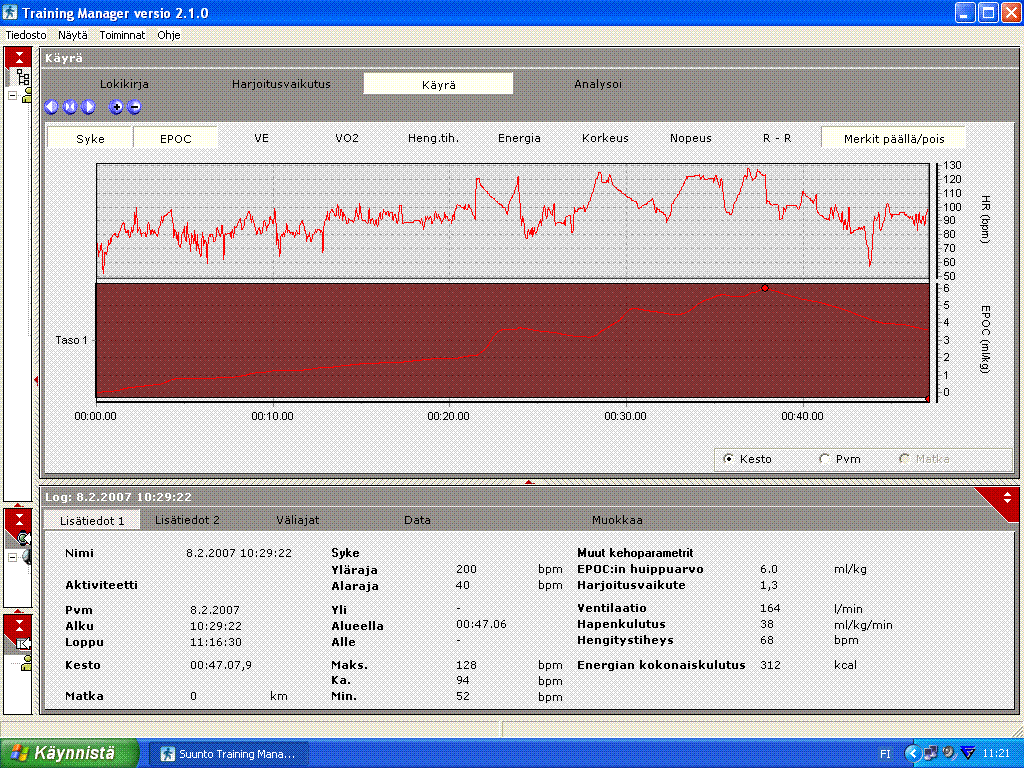The image size is (1024, 768).
Task: Toggle the EPOC graph series
Action: (x=176, y=138)
